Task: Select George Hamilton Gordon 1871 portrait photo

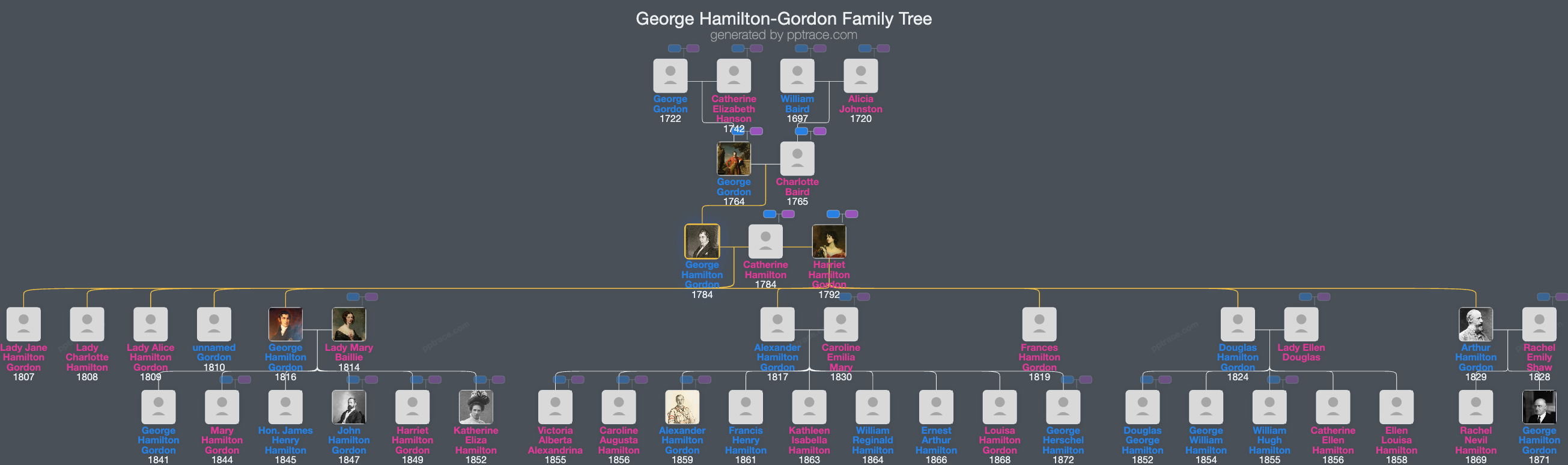Action: [1539, 407]
